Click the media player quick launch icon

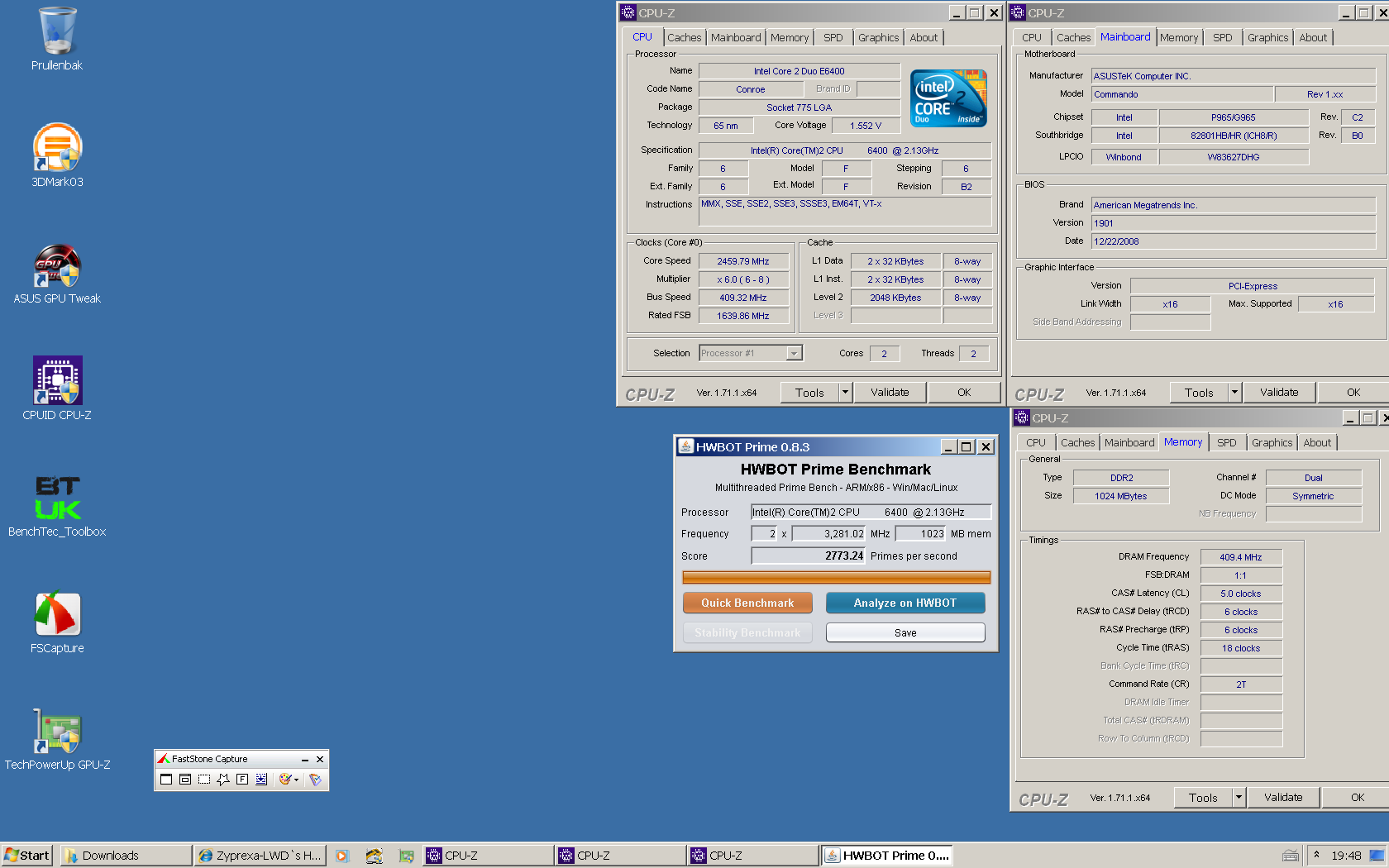click(x=341, y=856)
